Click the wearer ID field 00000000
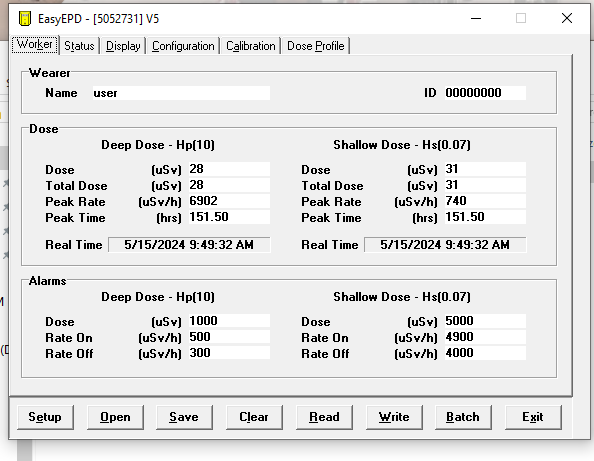Image resolution: width=594 pixels, height=461 pixels. (x=485, y=93)
